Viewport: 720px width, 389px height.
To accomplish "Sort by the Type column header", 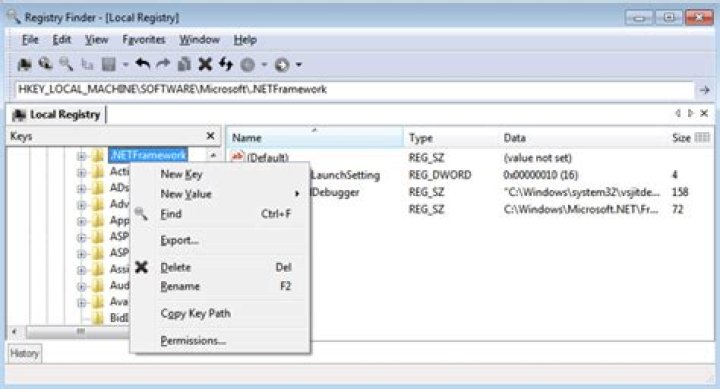I will click(x=449, y=138).
